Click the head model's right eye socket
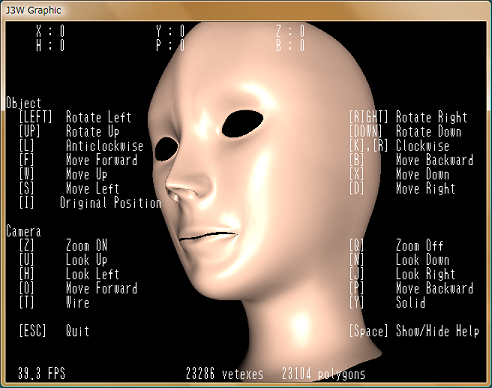Image resolution: width=492 pixels, height=388 pixels. [167, 149]
